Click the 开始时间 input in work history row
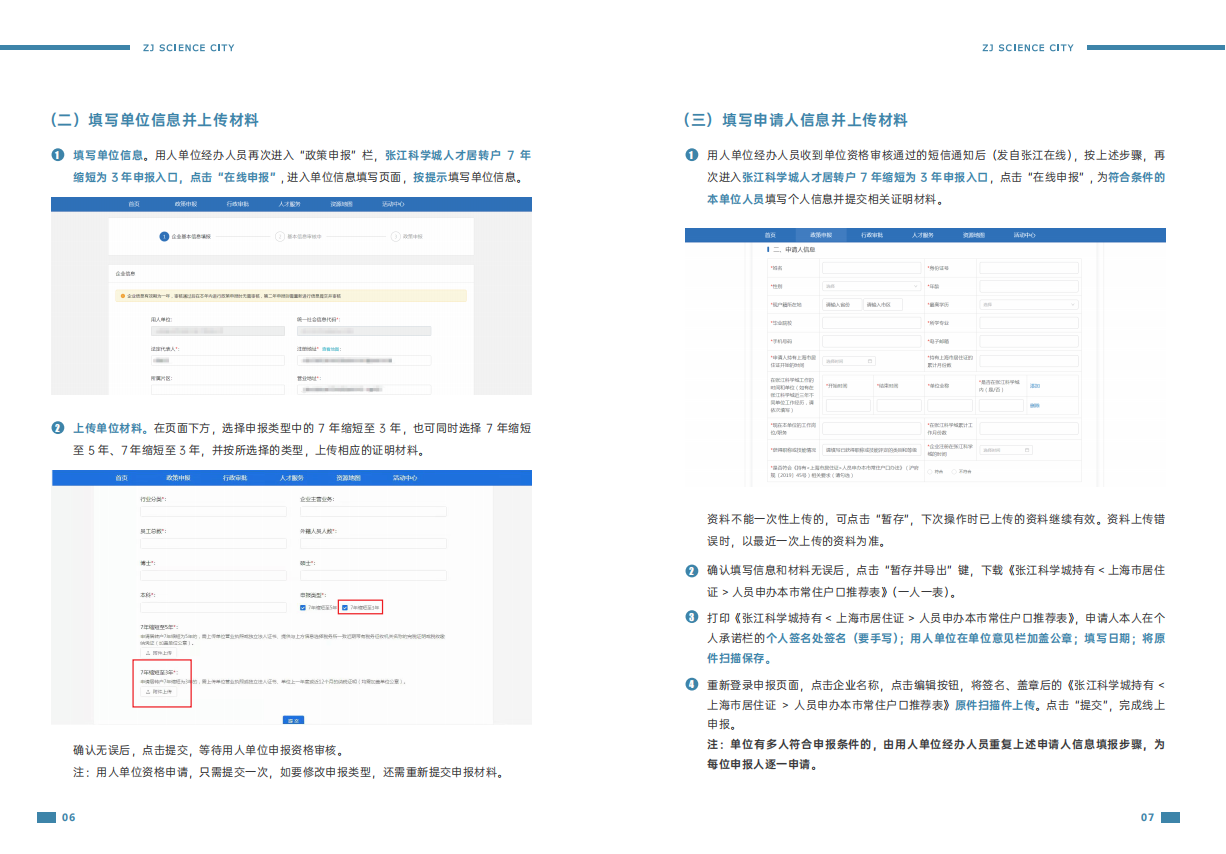This screenshot has width=1226, height=854. 848,405
